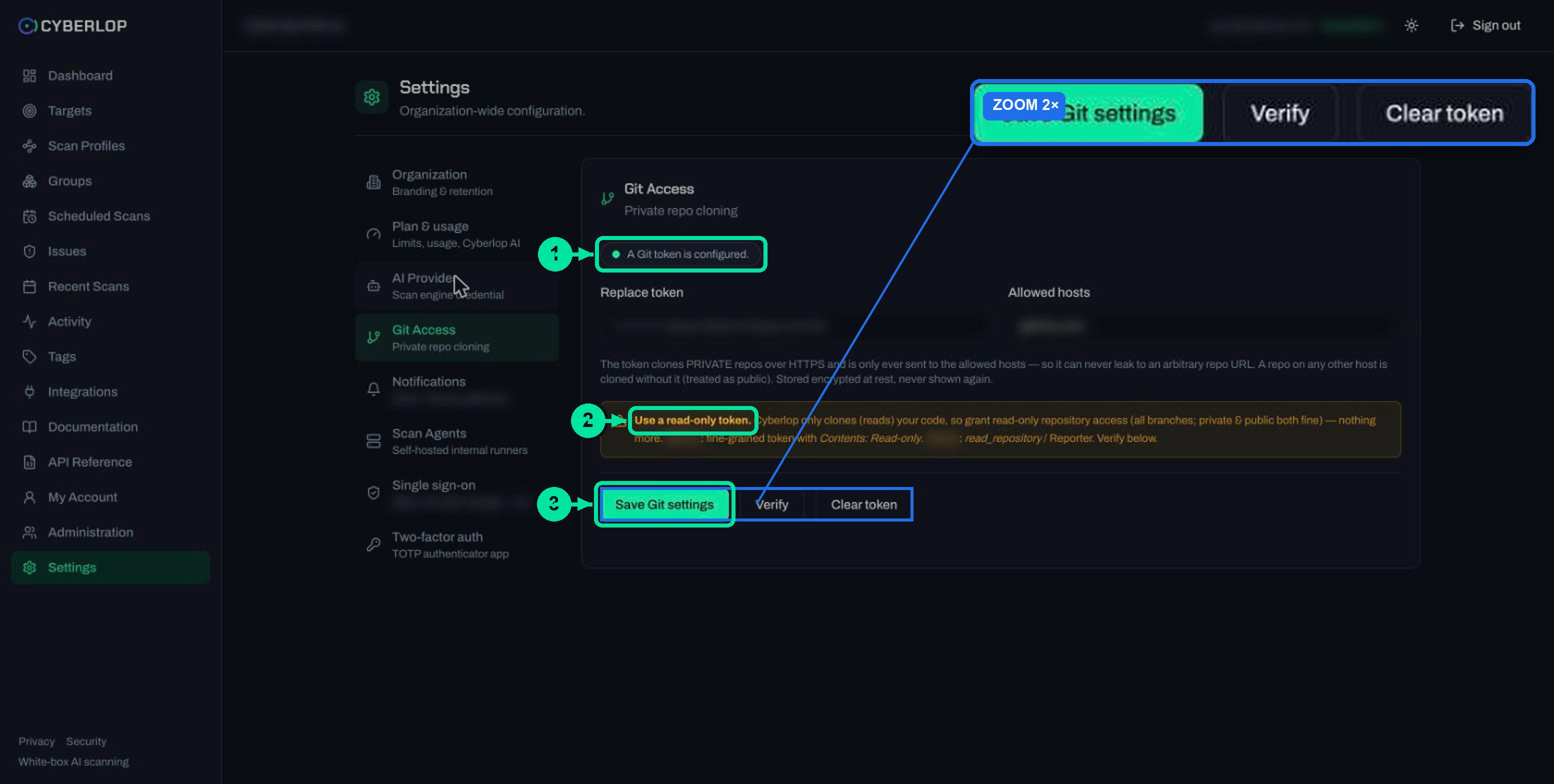The image size is (1554, 784).
Task: Select the Git Access settings section
Action: [x=456, y=337]
